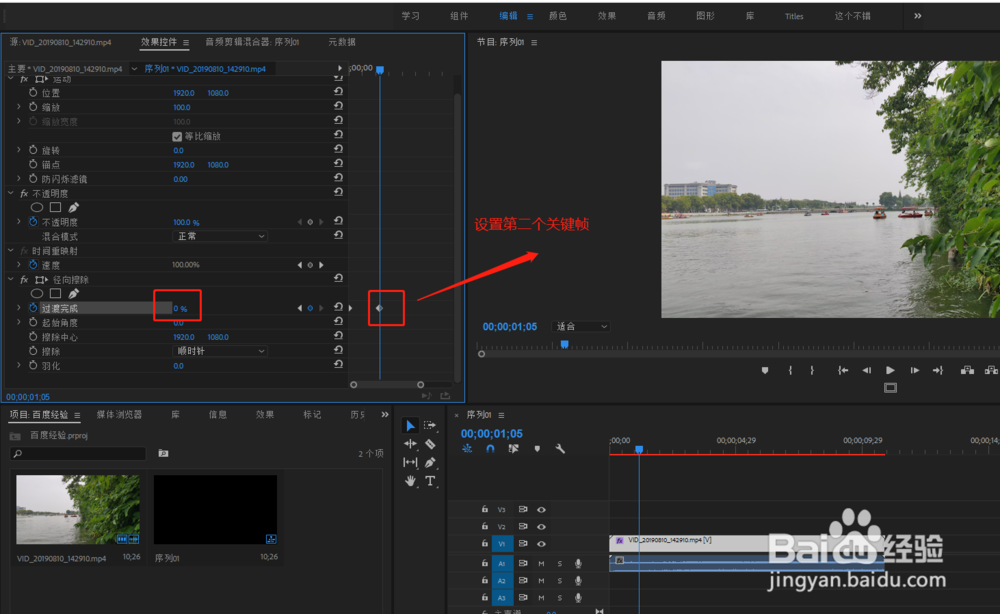
Task: Reset the 过渡完成 parameter
Action: pos(339,307)
